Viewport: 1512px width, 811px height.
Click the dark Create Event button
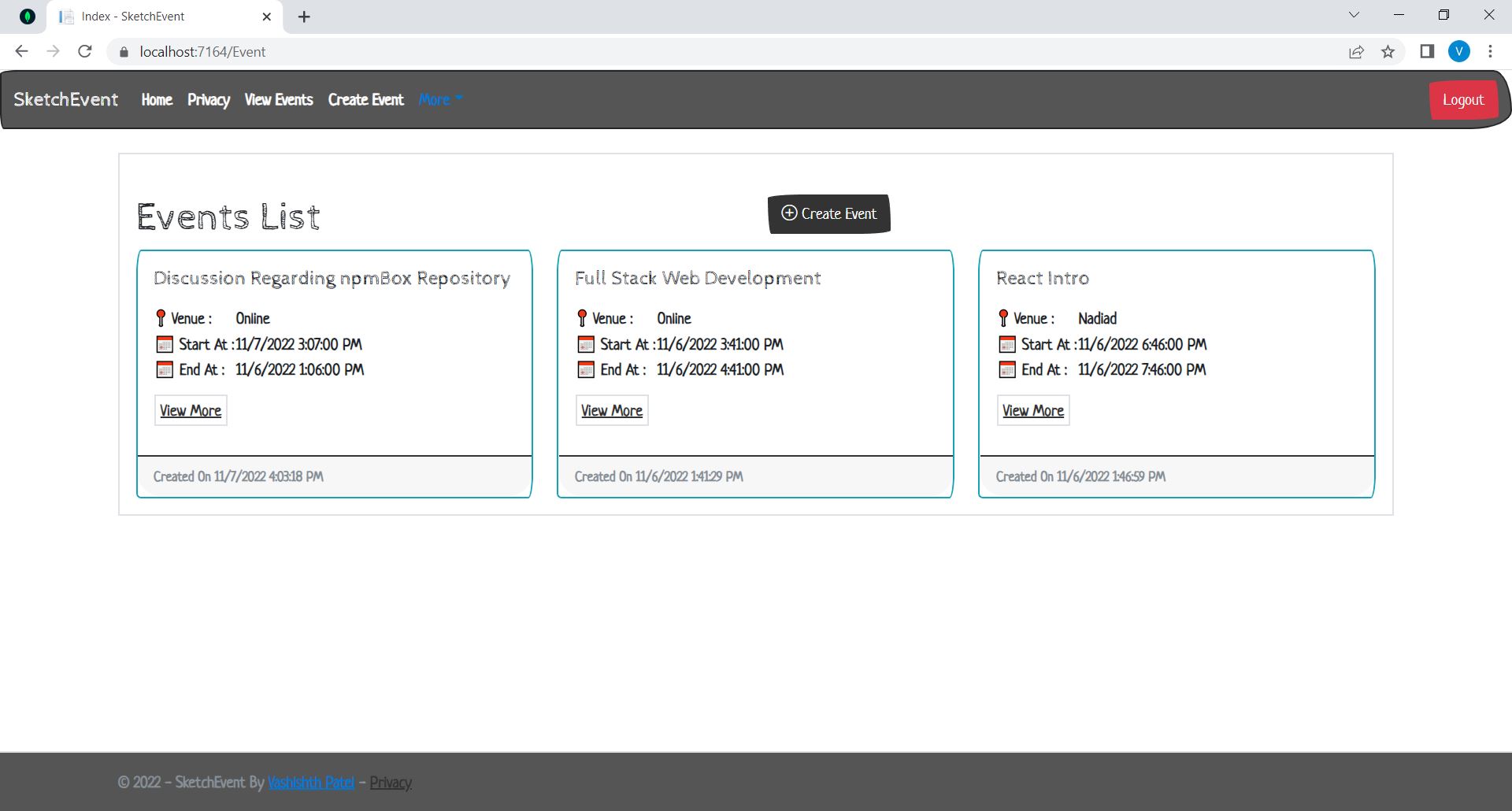point(829,214)
